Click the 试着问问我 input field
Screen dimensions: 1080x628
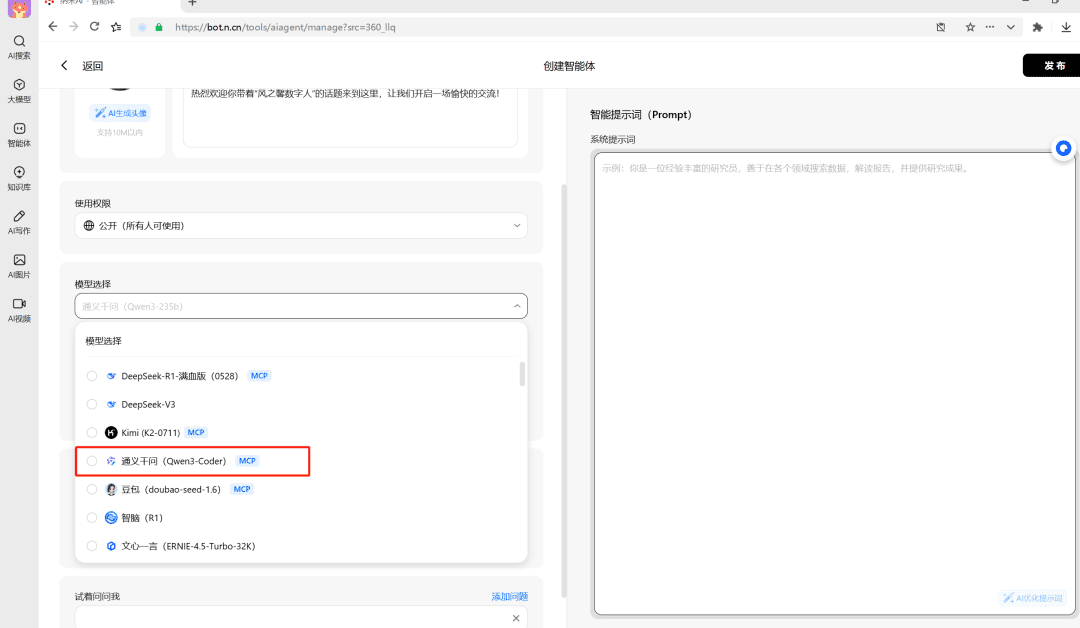coord(301,618)
